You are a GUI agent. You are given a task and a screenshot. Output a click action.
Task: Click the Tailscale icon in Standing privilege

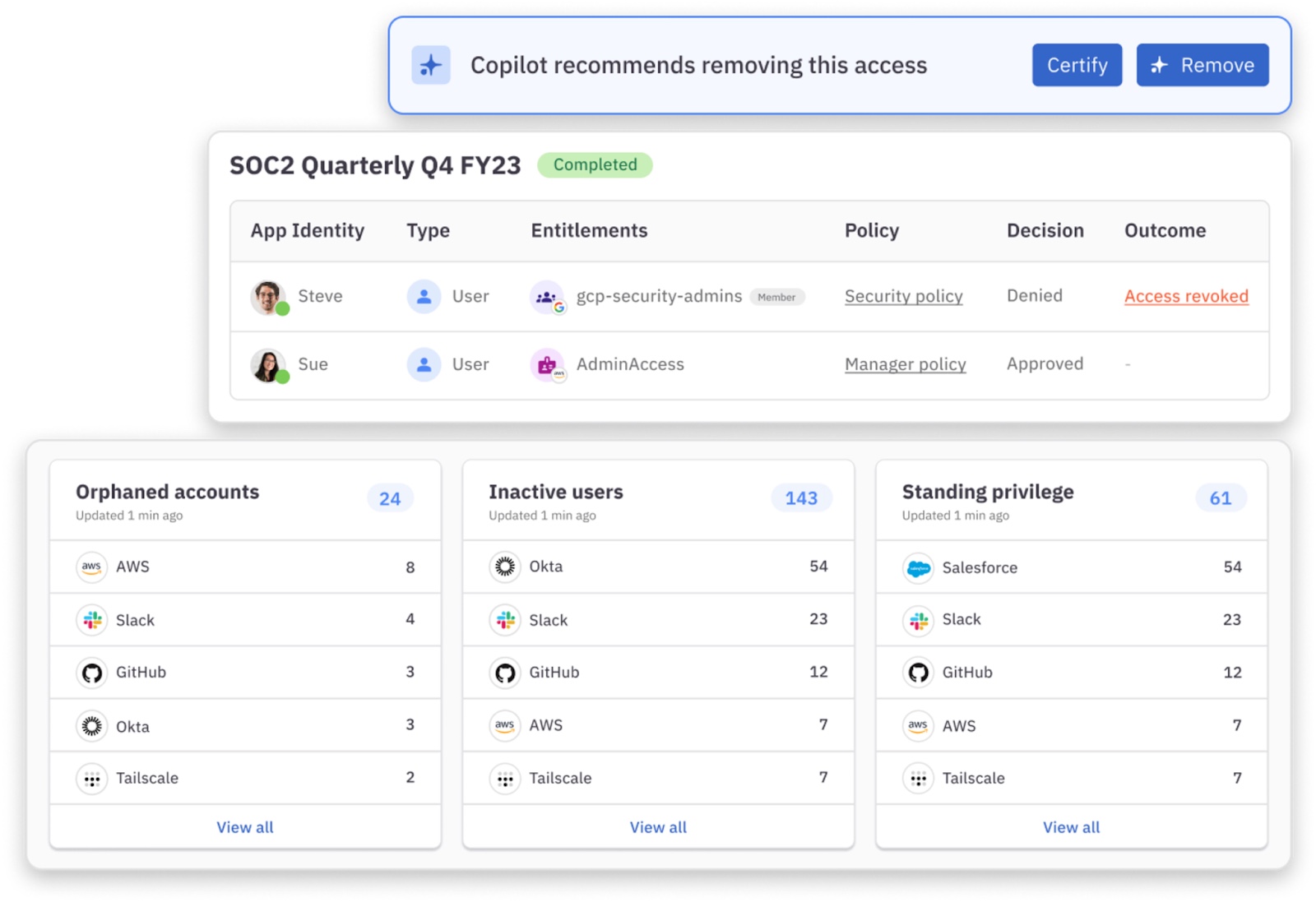pyautogui.click(x=918, y=778)
